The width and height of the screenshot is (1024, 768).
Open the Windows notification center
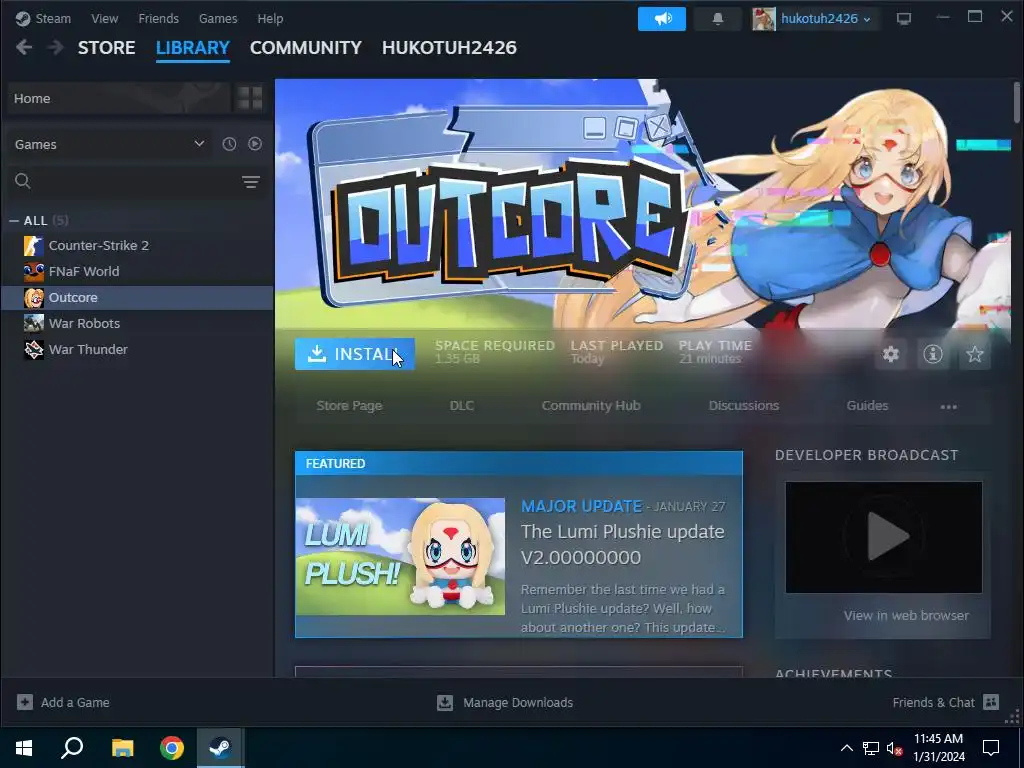coord(991,748)
